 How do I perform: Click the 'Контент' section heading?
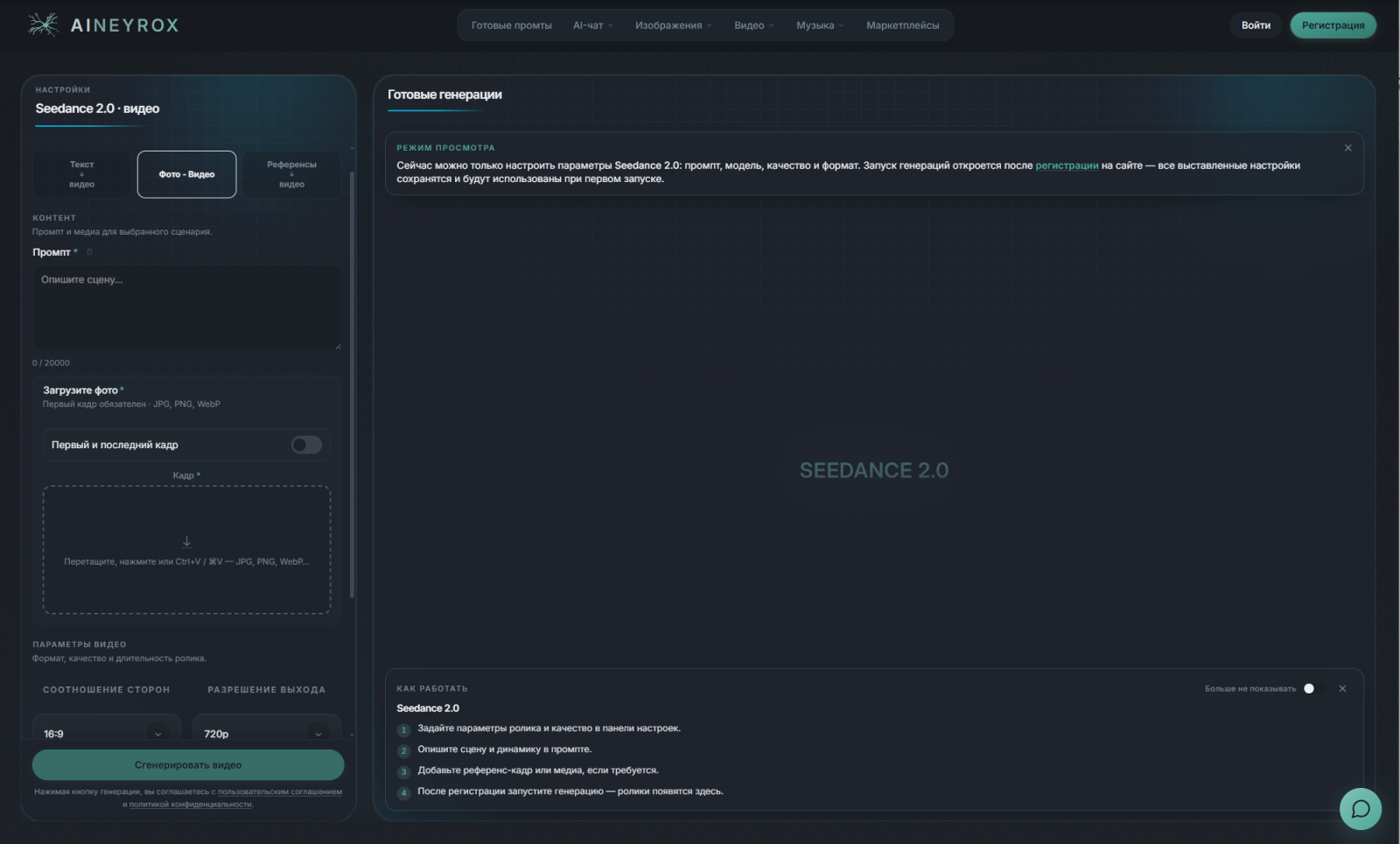click(54, 218)
